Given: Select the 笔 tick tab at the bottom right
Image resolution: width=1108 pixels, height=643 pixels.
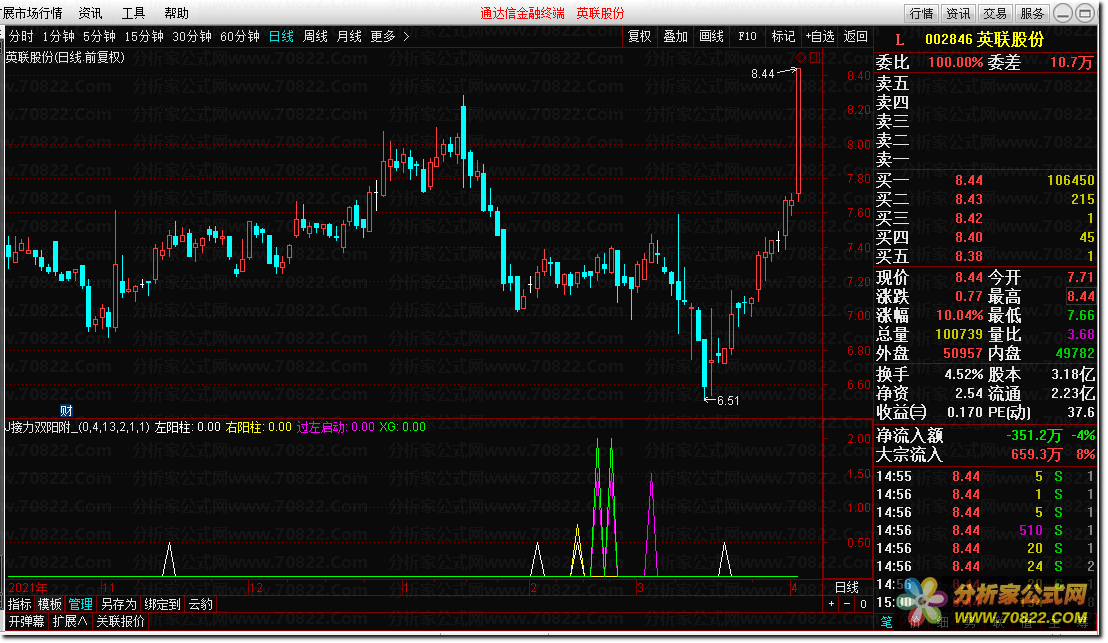Looking at the screenshot, I should 887,622.
